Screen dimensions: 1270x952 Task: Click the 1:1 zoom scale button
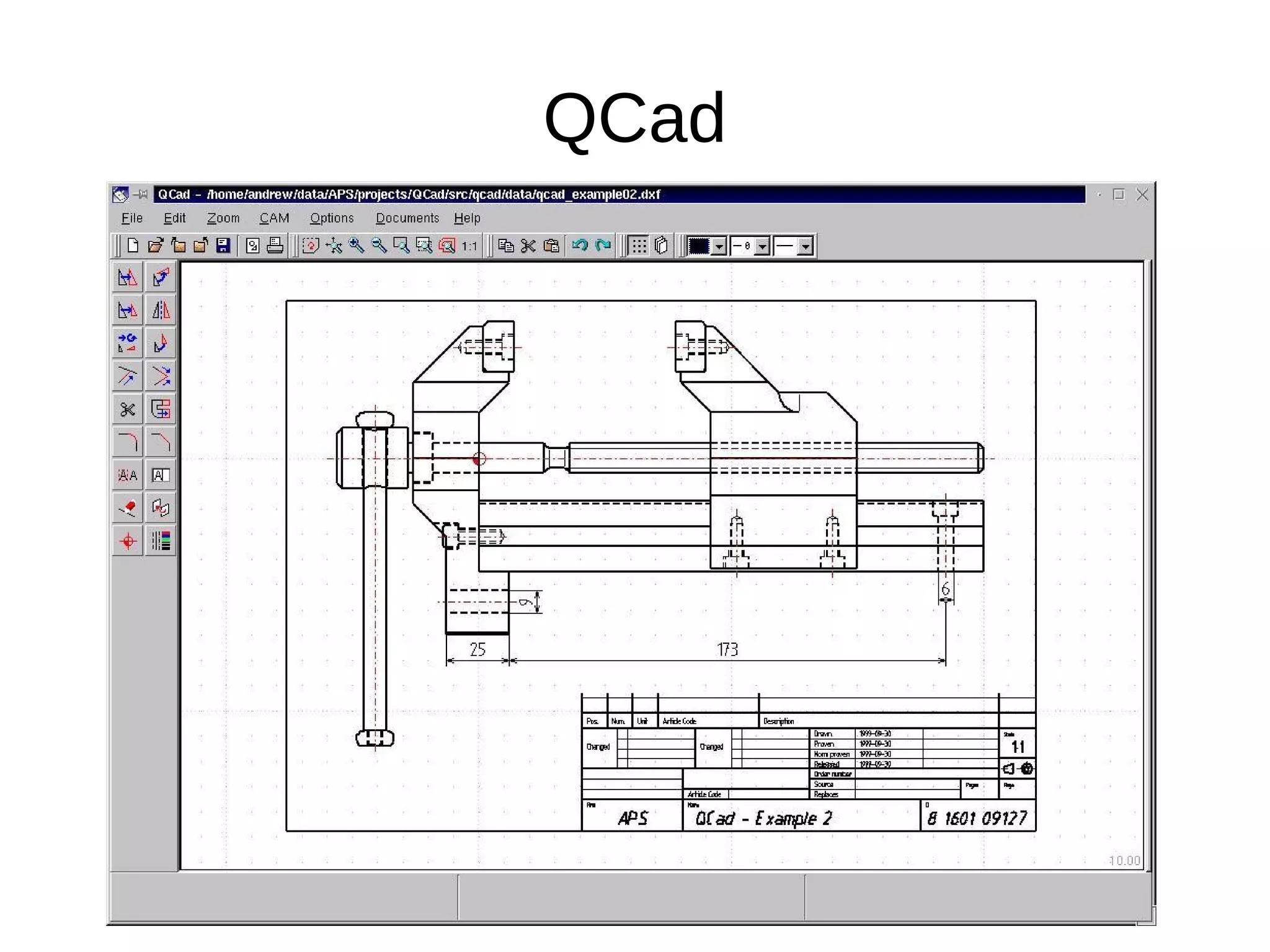469,246
